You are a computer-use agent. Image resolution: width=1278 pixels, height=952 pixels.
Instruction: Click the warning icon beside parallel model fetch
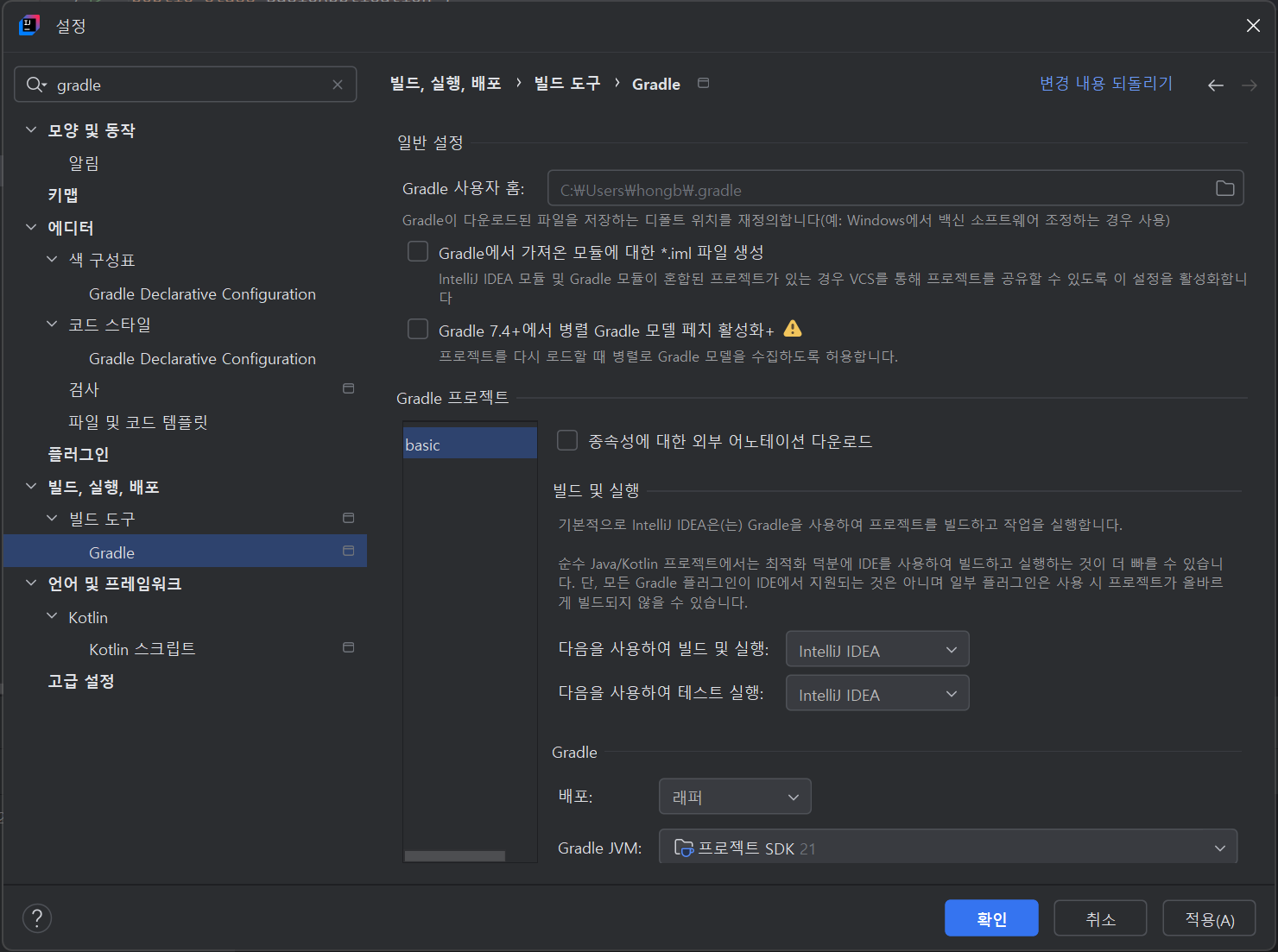point(793,329)
